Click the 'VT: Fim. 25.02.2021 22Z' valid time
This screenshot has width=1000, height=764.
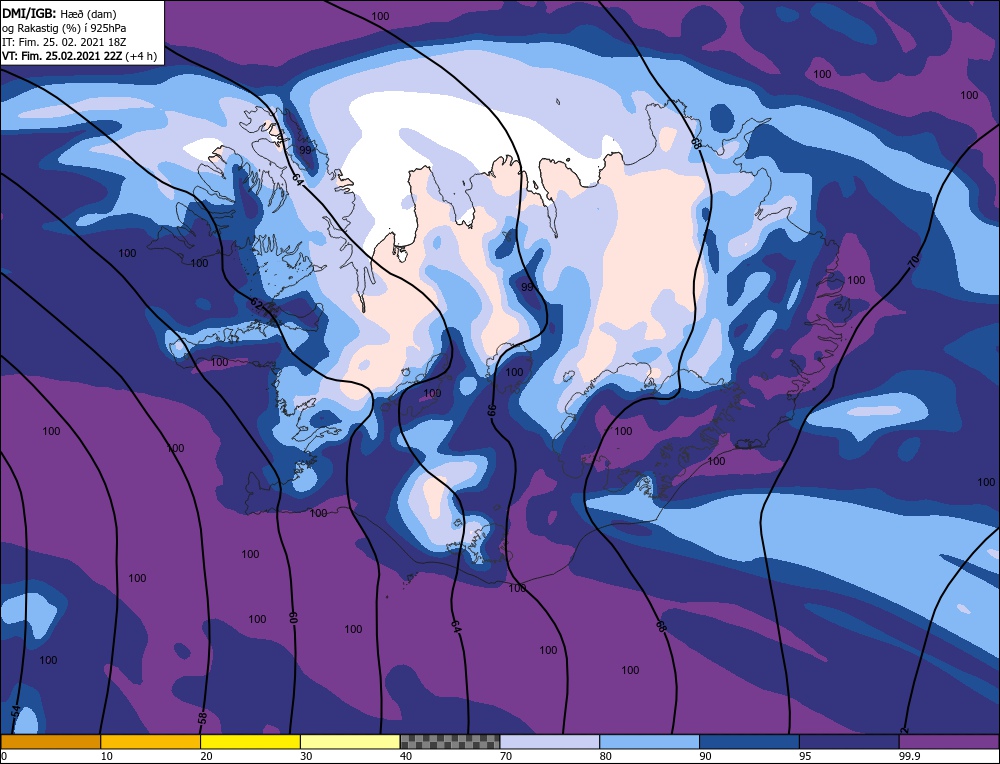62,55
